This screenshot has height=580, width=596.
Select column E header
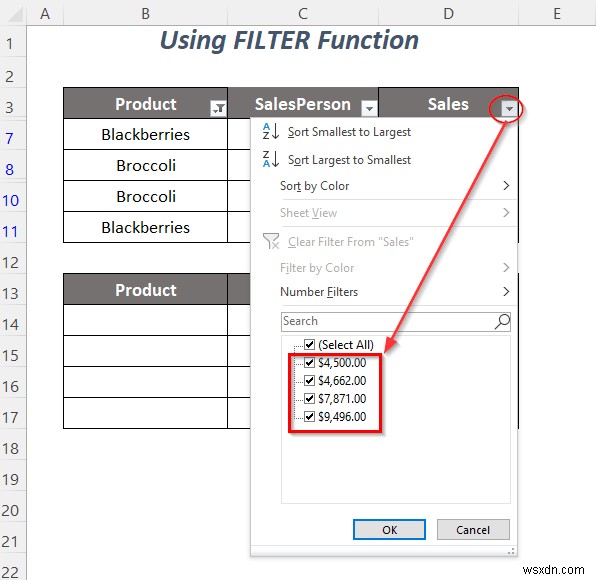[x=557, y=14]
